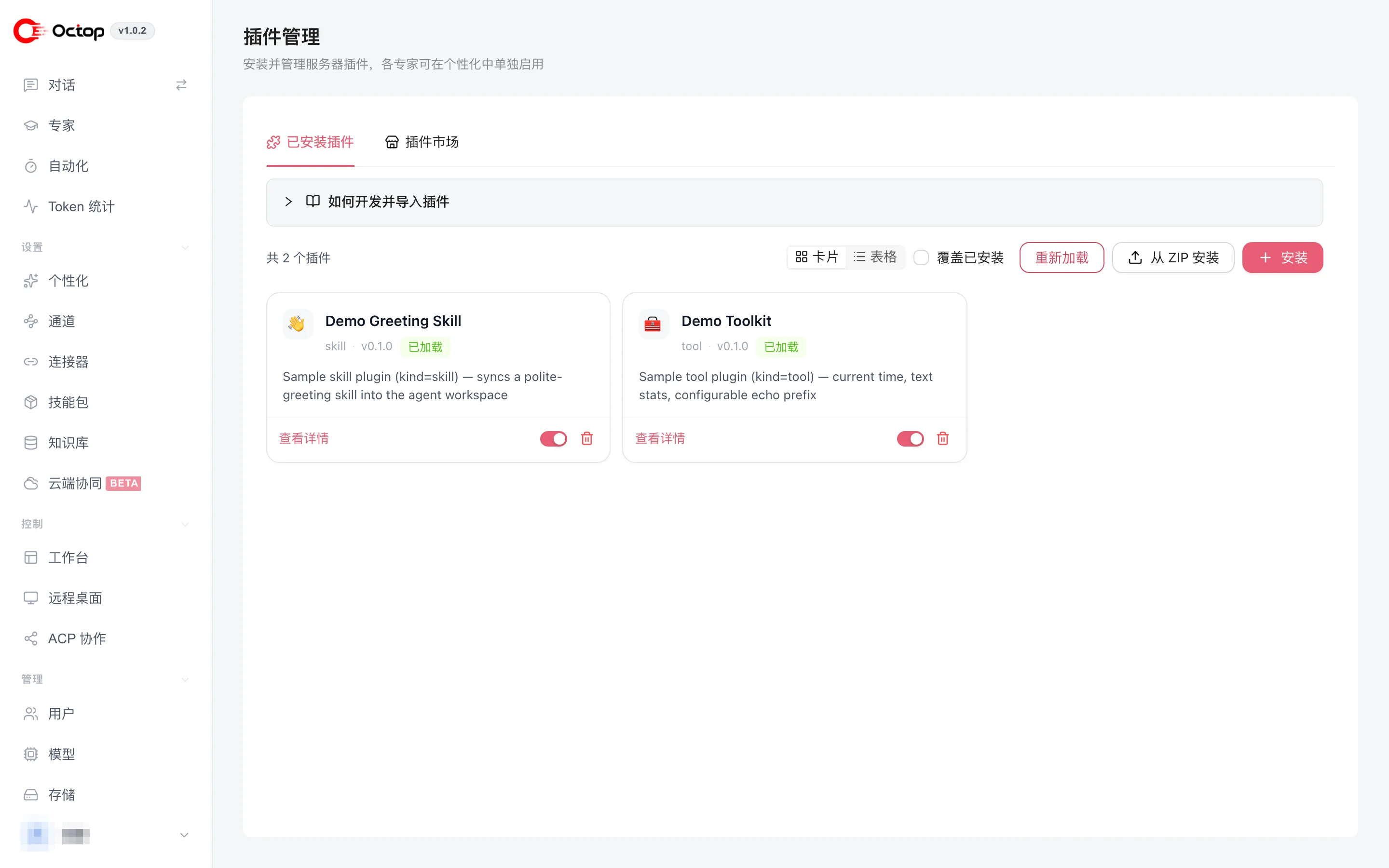1389x868 pixels.
Task: Open the 对话 chat icon in sidebar
Action: [x=31, y=85]
